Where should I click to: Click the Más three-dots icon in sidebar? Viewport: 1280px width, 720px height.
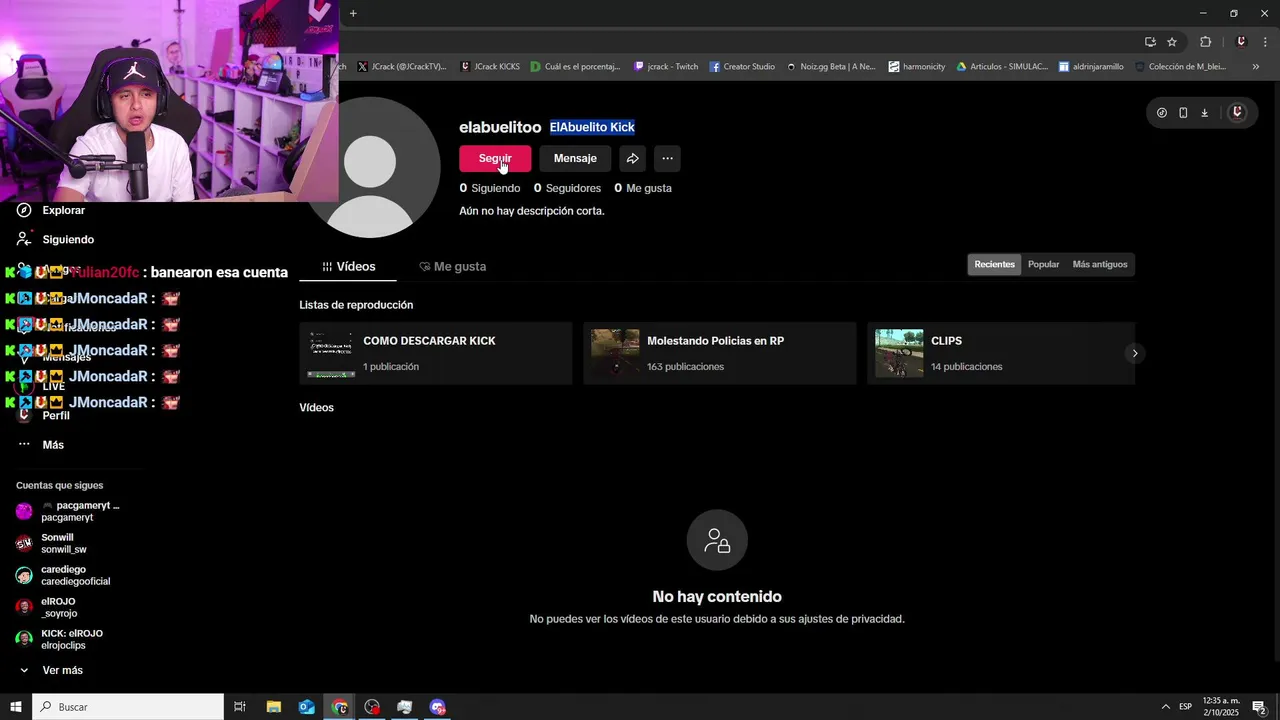[x=24, y=444]
